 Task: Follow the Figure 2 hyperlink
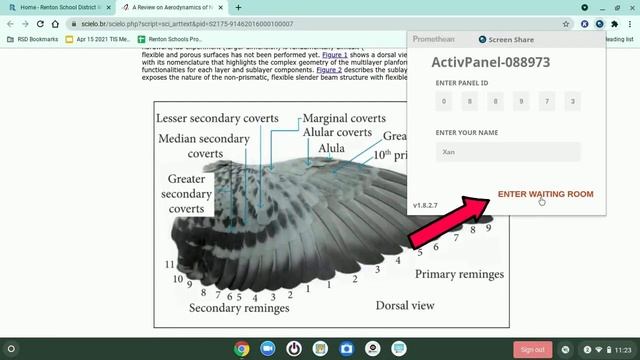pos(329,70)
